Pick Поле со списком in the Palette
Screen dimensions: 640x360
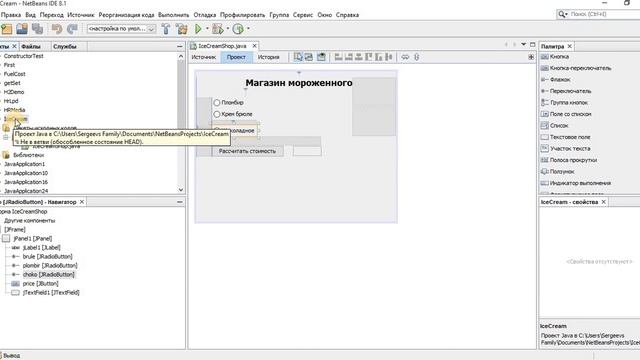pyautogui.click(x=566, y=114)
